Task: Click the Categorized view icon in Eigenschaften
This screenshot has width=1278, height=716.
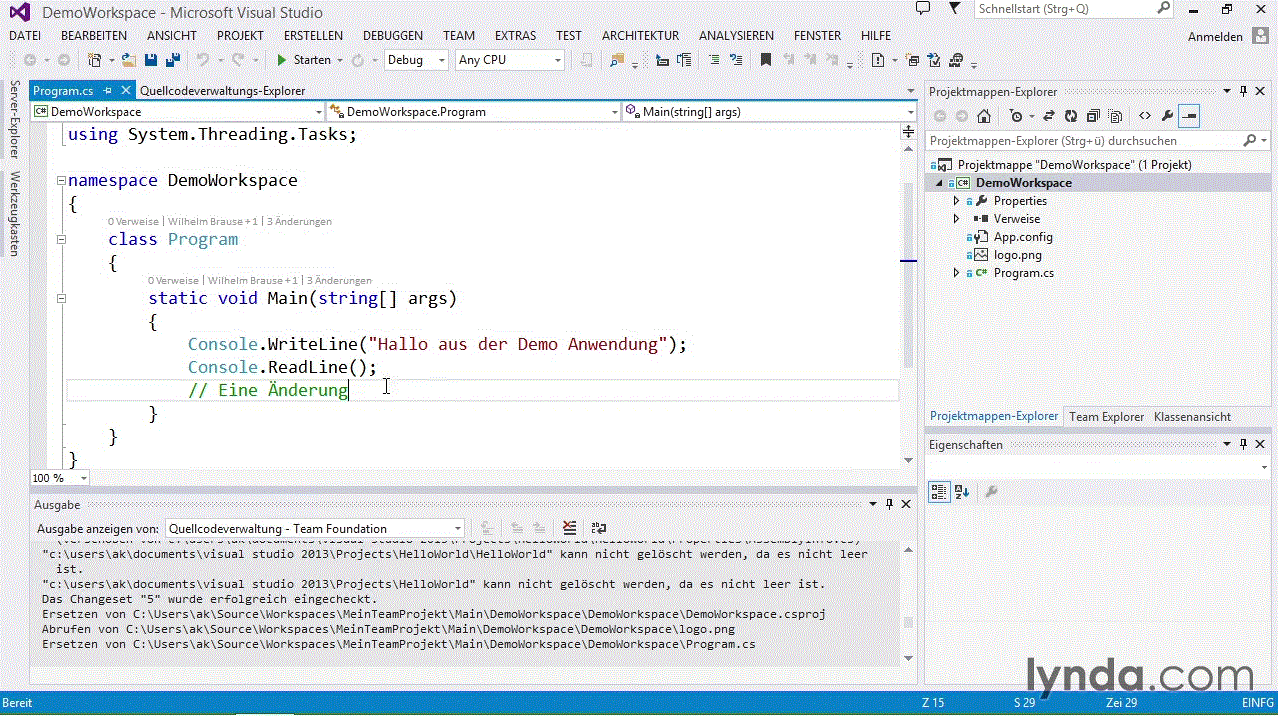Action: click(x=938, y=491)
